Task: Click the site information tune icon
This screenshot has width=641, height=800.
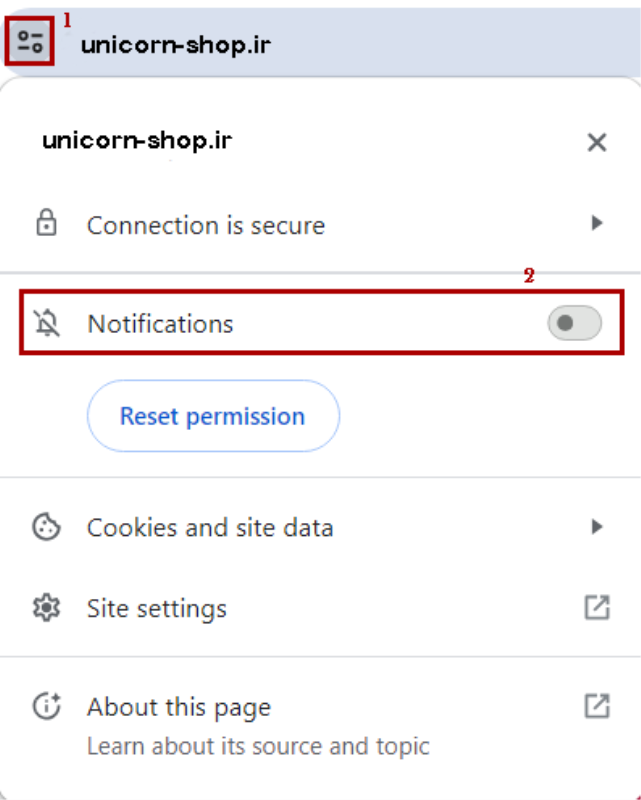Action: pyautogui.click(x=30, y=42)
